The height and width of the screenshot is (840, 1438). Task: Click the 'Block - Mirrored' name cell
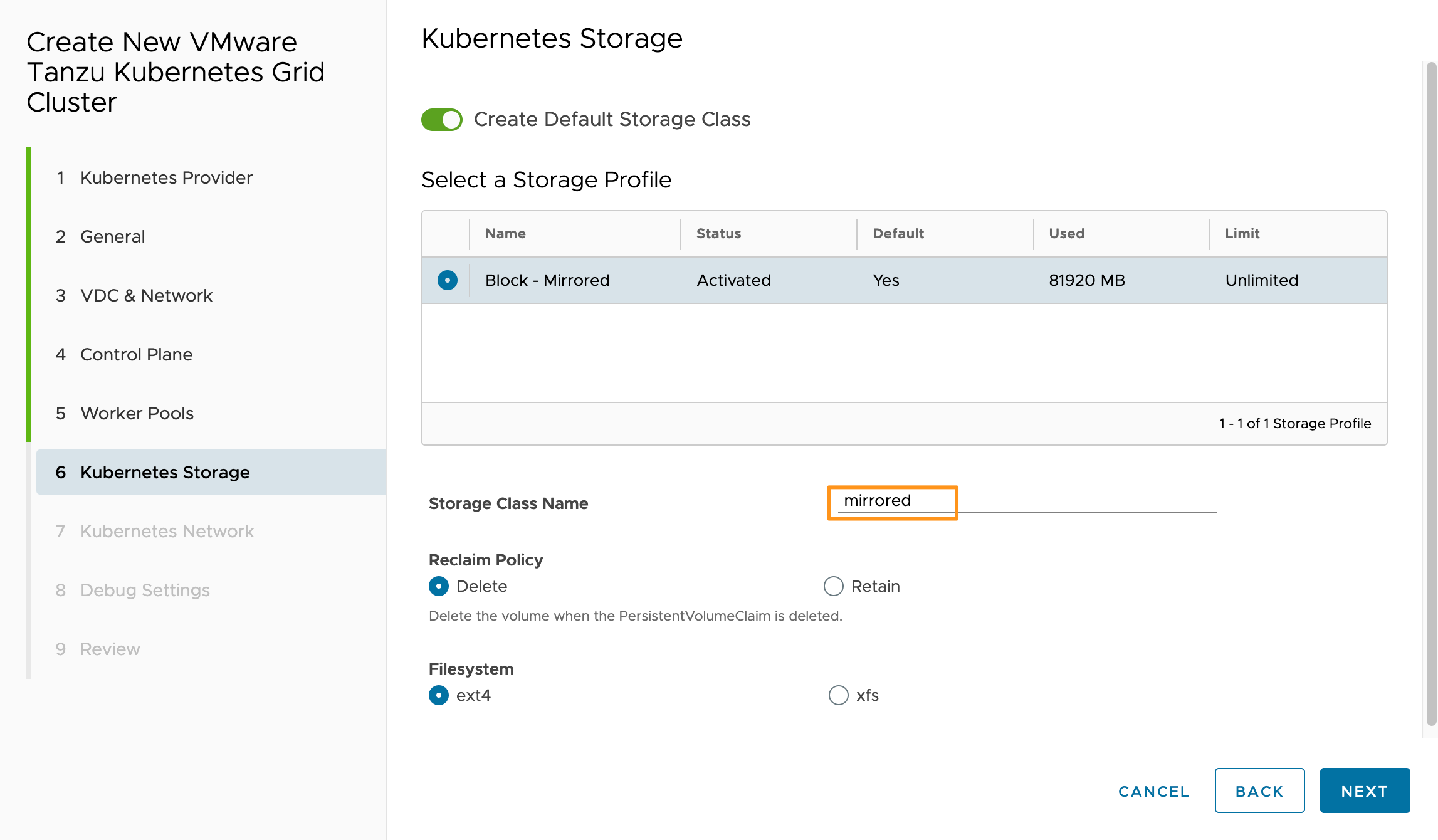tap(547, 280)
